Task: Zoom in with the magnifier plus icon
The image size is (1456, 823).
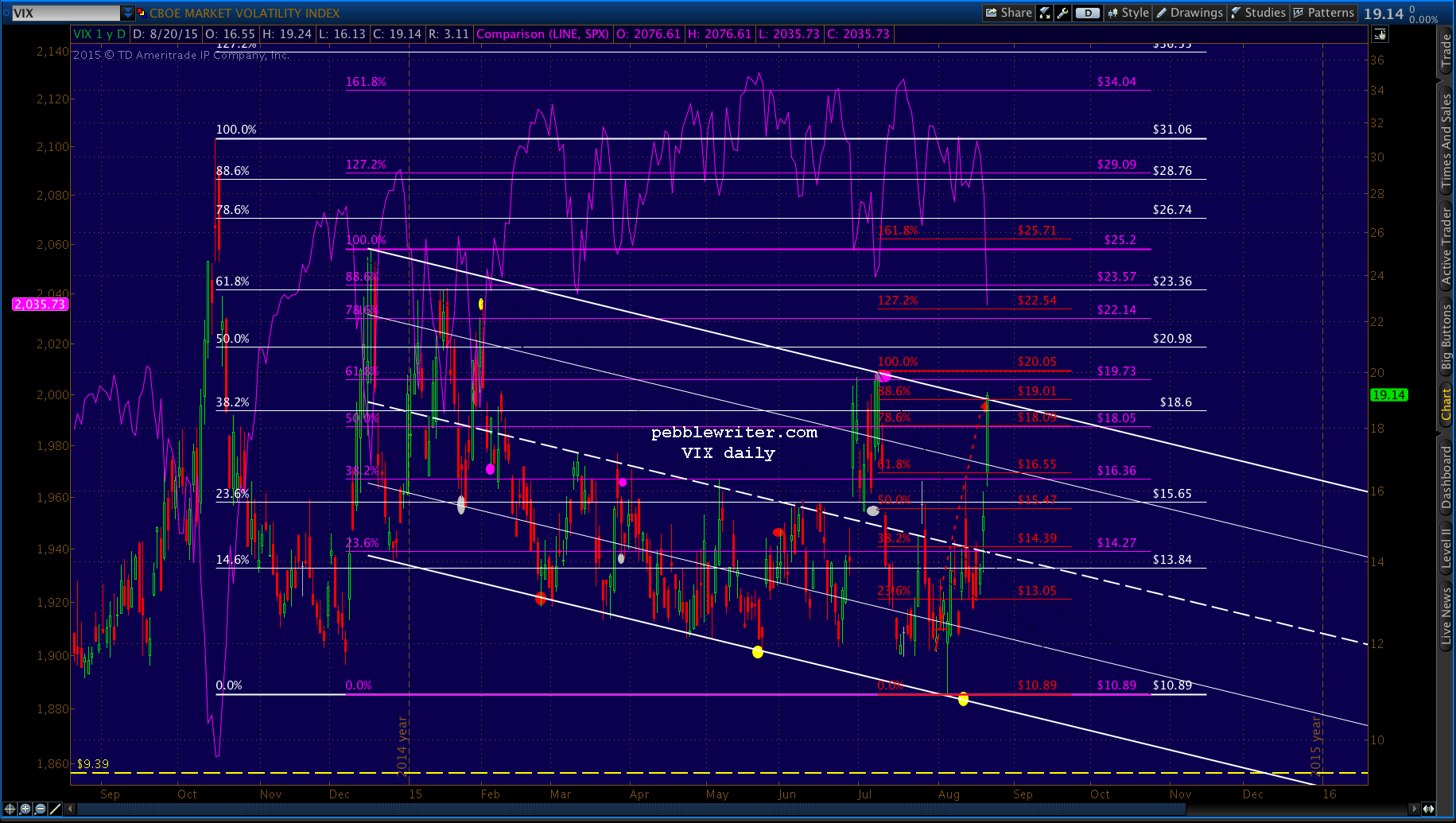Action: click(x=25, y=809)
